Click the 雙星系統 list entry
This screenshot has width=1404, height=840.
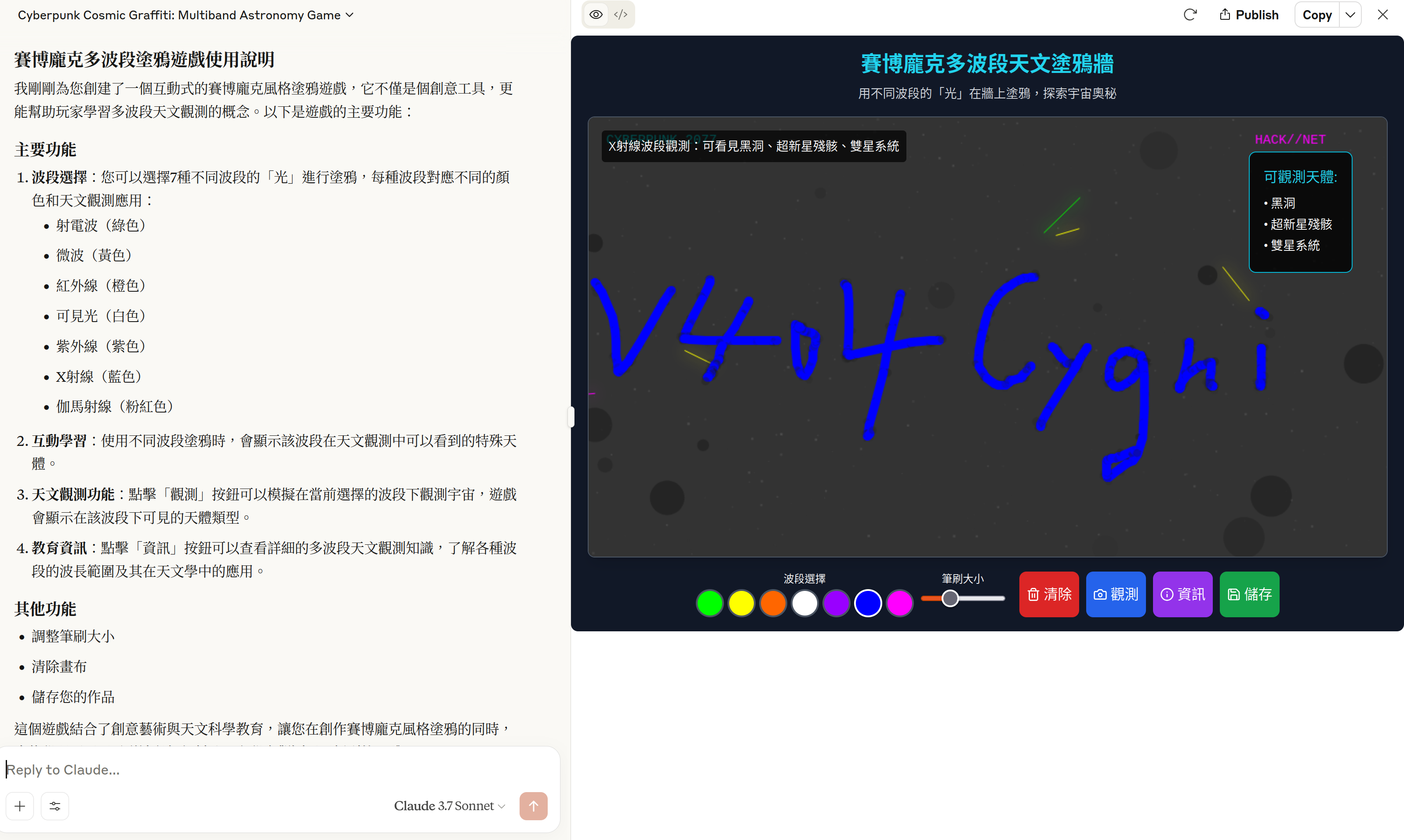point(1291,245)
